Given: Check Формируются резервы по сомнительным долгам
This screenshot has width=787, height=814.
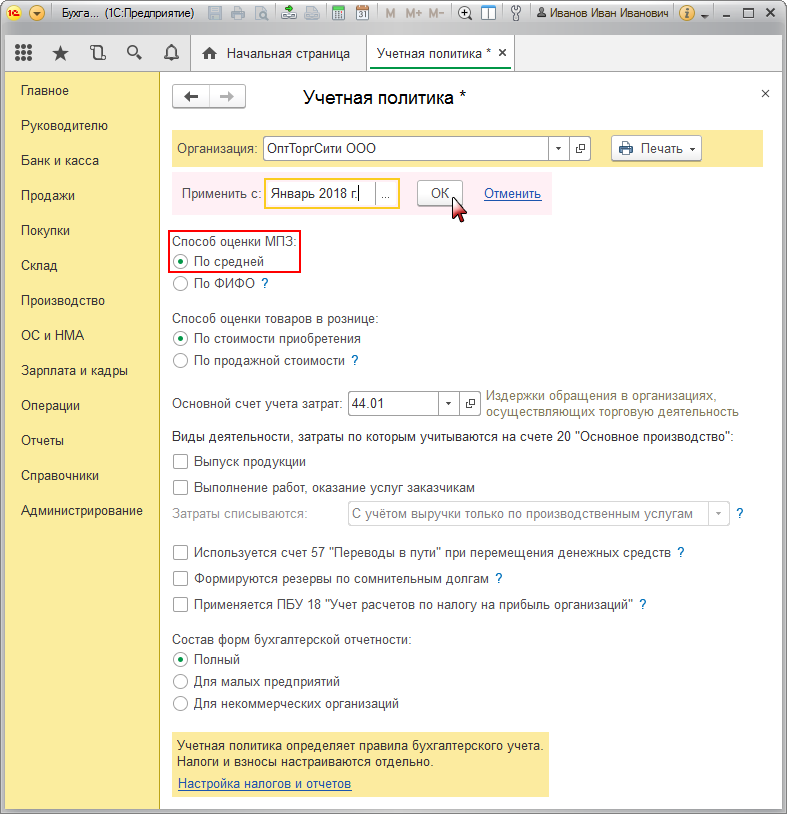Looking at the screenshot, I should click(180, 578).
